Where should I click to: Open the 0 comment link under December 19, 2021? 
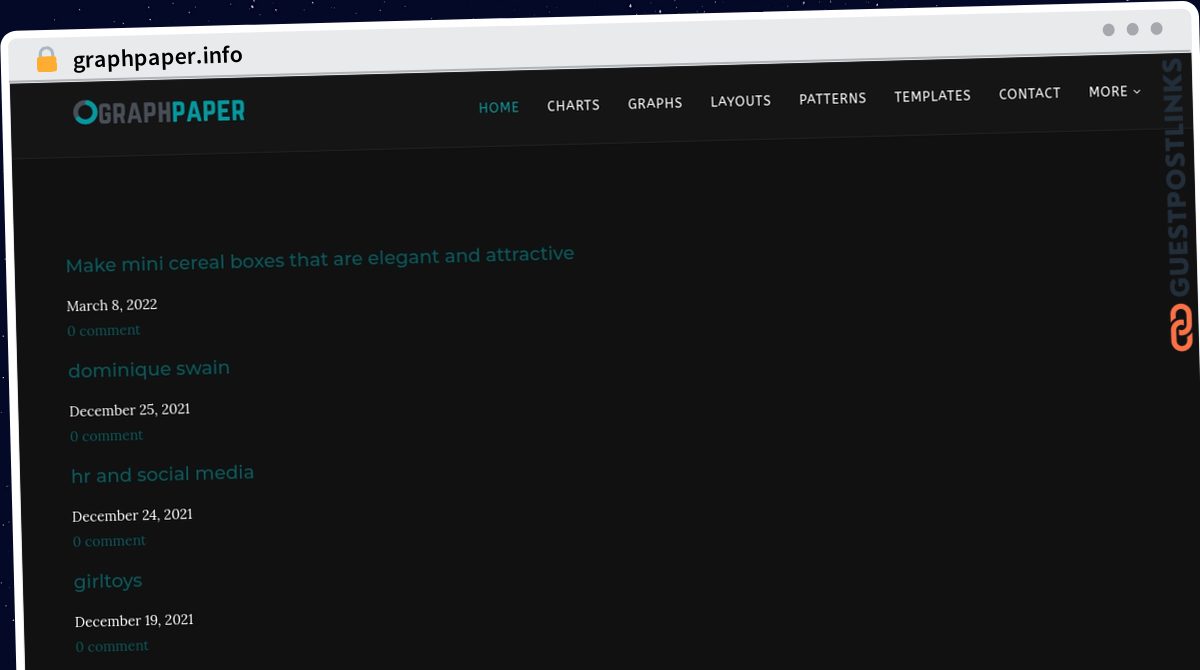(112, 646)
